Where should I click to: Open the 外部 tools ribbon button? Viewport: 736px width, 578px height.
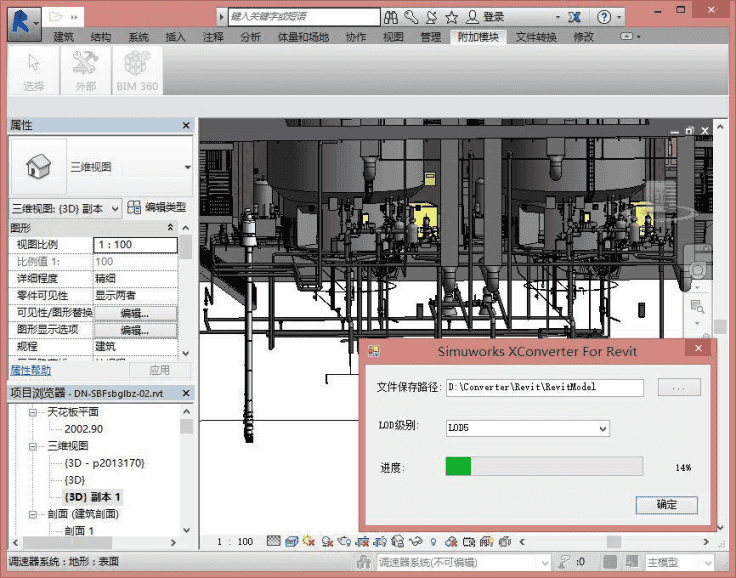coord(85,70)
